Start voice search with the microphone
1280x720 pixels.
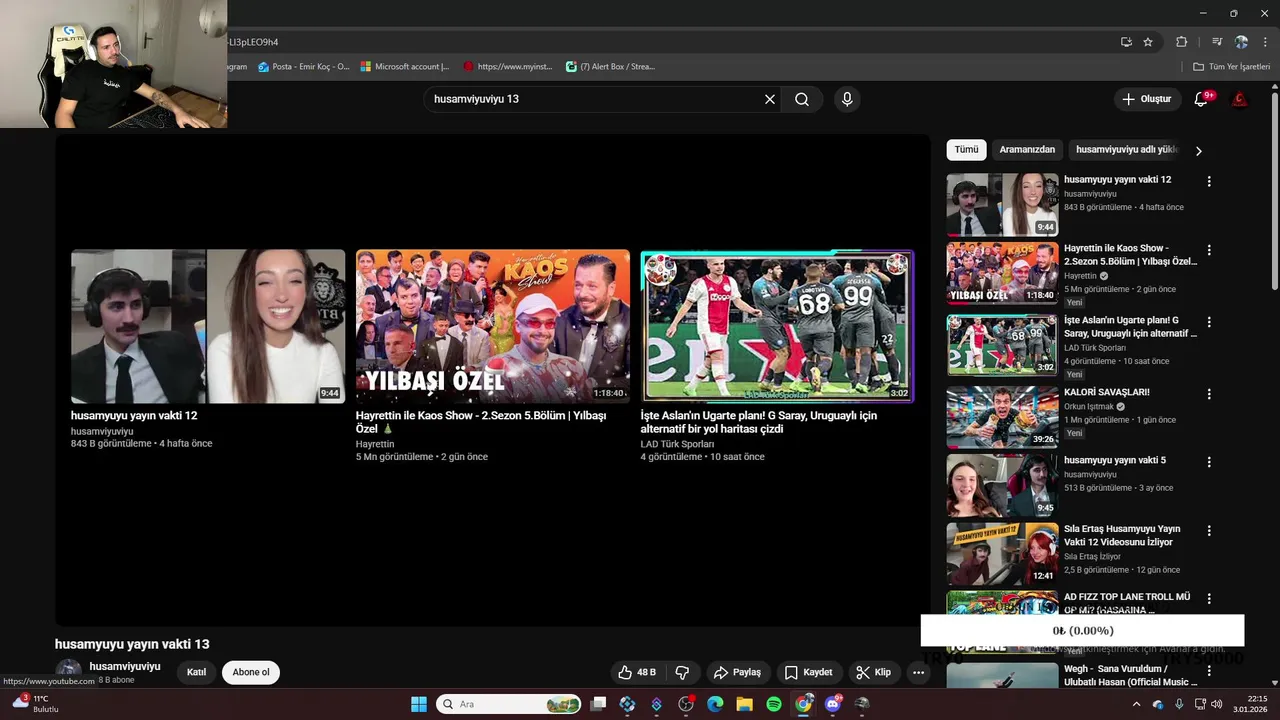(x=847, y=99)
